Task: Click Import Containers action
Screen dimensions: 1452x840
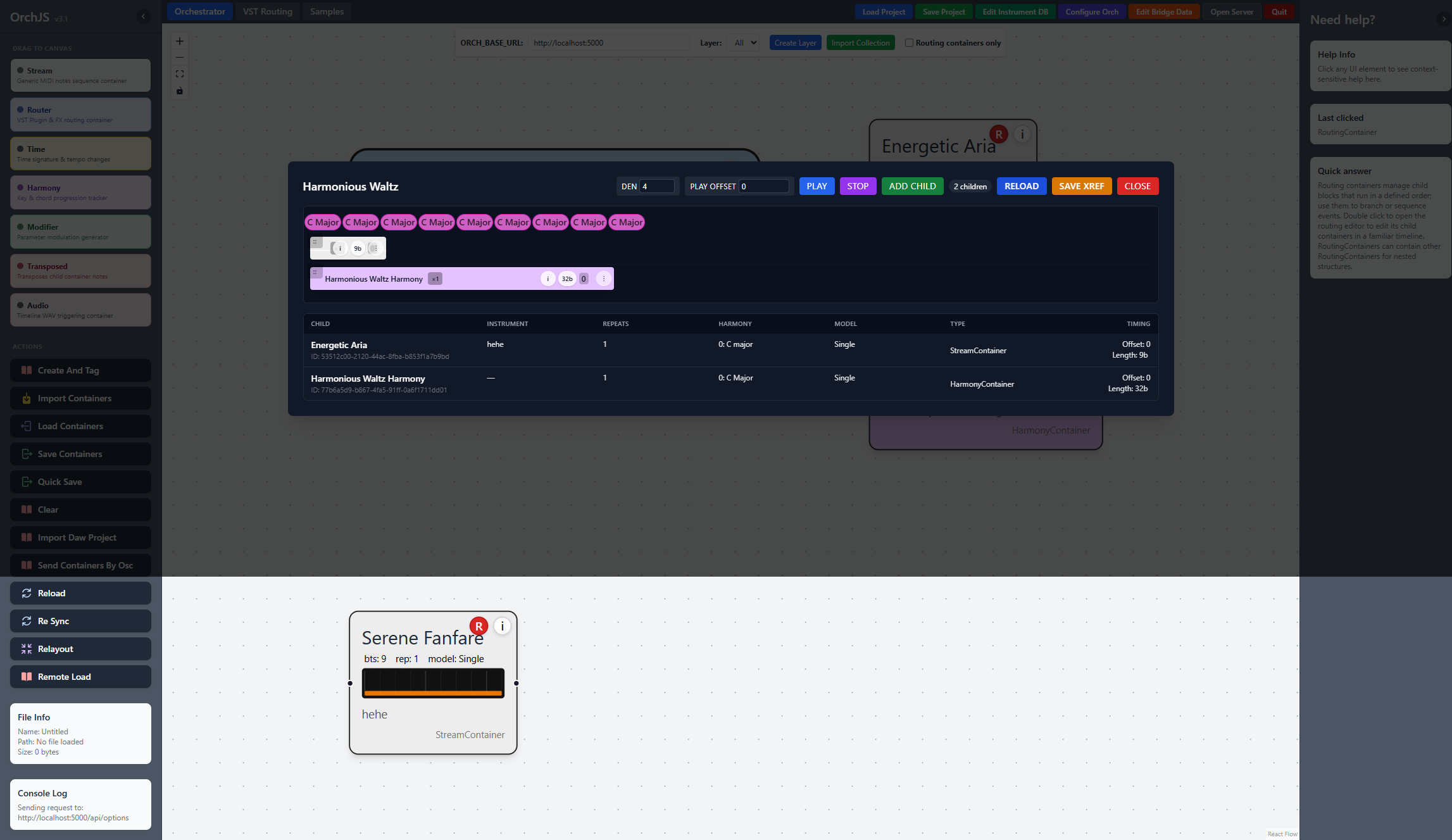Action: pyautogui.click(x=80, y=398)
